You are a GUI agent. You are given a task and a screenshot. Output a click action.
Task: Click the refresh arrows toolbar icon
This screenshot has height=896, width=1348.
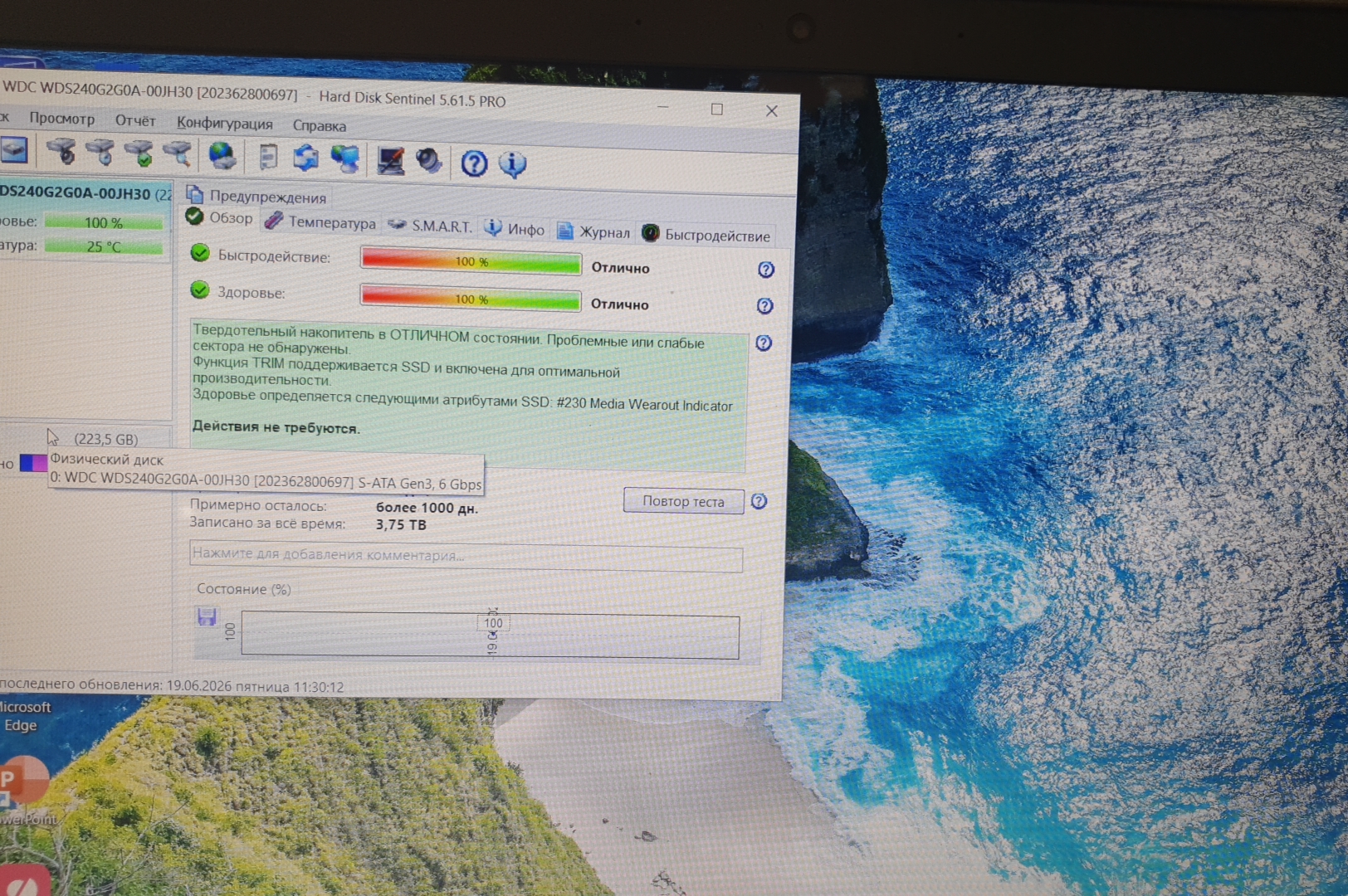[x=306, y=158]
